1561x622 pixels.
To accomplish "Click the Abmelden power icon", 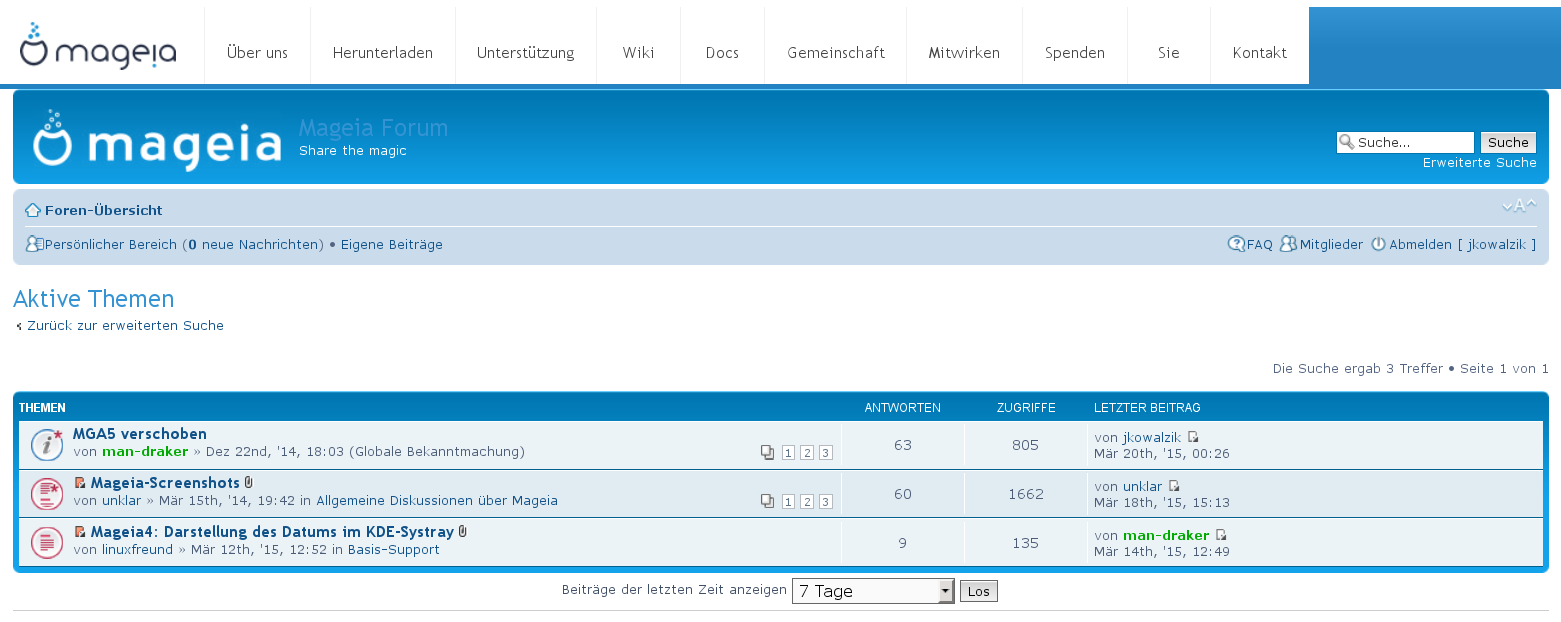I will [x=1378, y=244].
